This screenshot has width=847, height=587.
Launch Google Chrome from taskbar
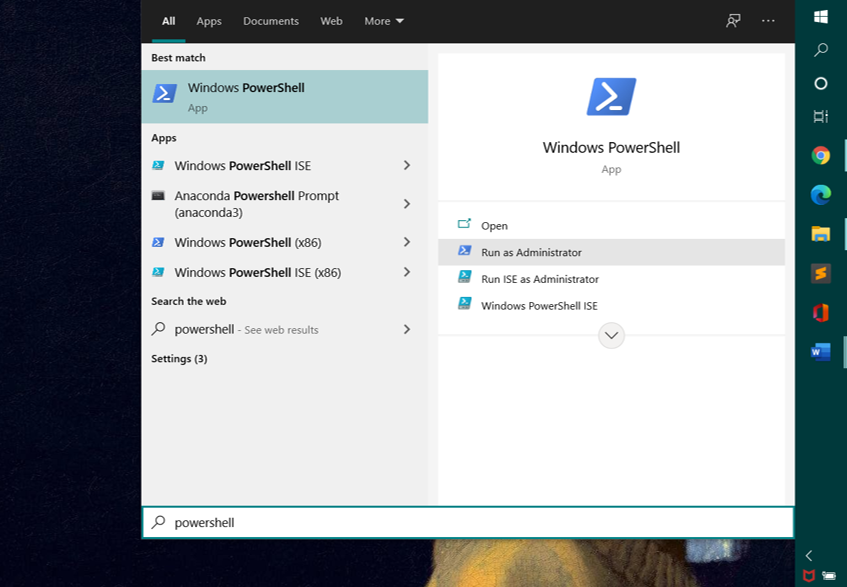click(821, 156)
